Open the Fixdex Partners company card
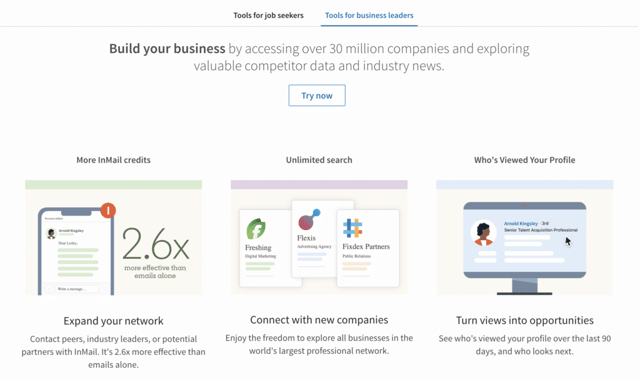The width and height of the screenshot is (640, 380). (368, 248)
